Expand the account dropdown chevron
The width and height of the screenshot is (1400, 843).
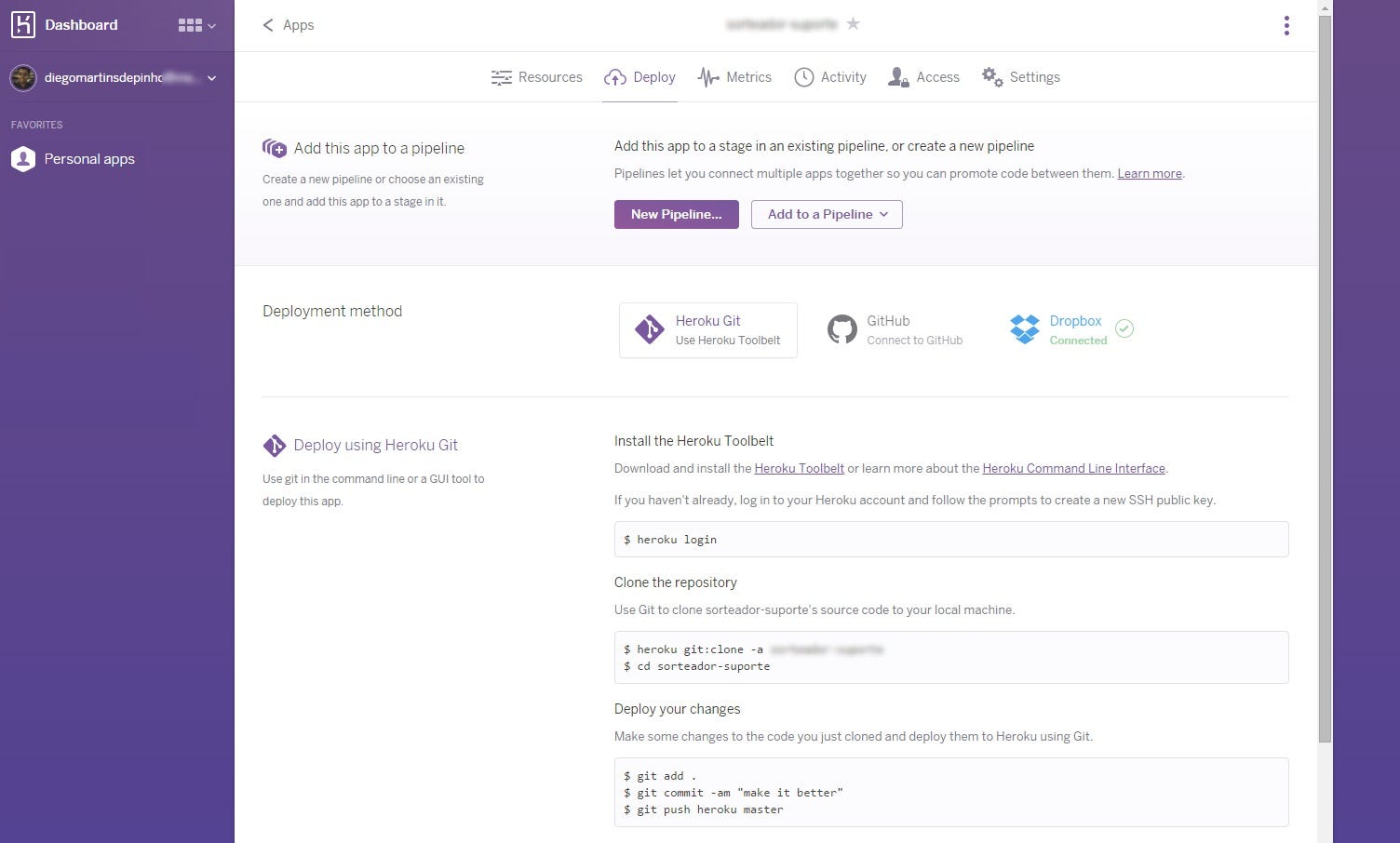pos(212,78)
